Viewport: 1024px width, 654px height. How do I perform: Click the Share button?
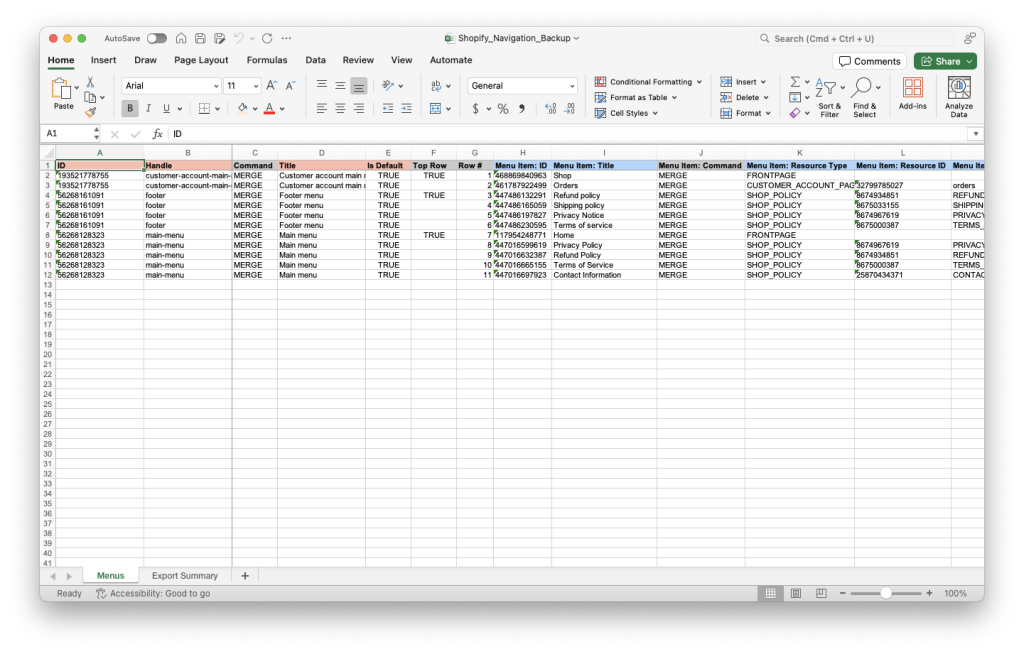tap(943, 60)
